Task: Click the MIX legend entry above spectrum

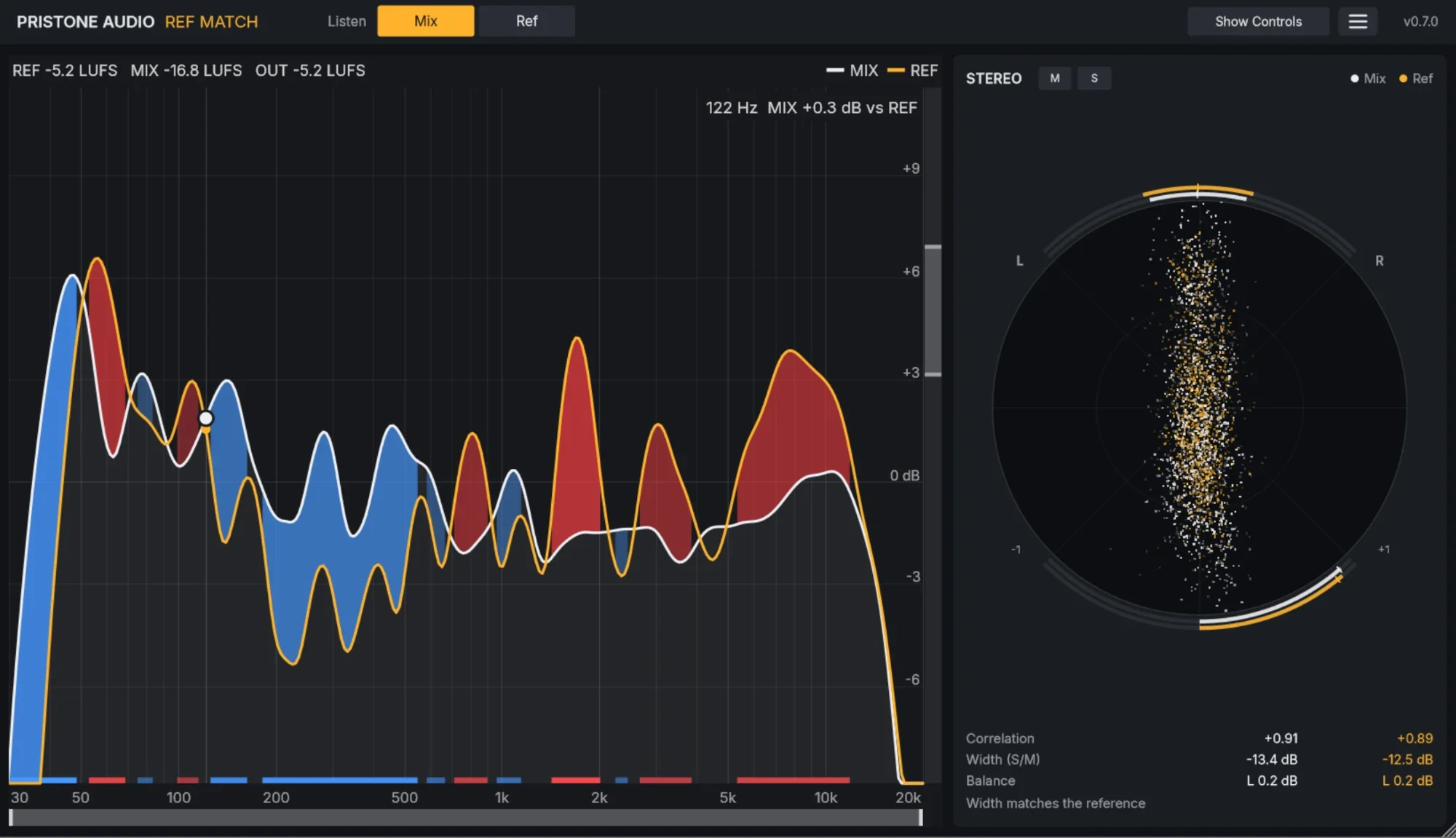Action: 852,71
